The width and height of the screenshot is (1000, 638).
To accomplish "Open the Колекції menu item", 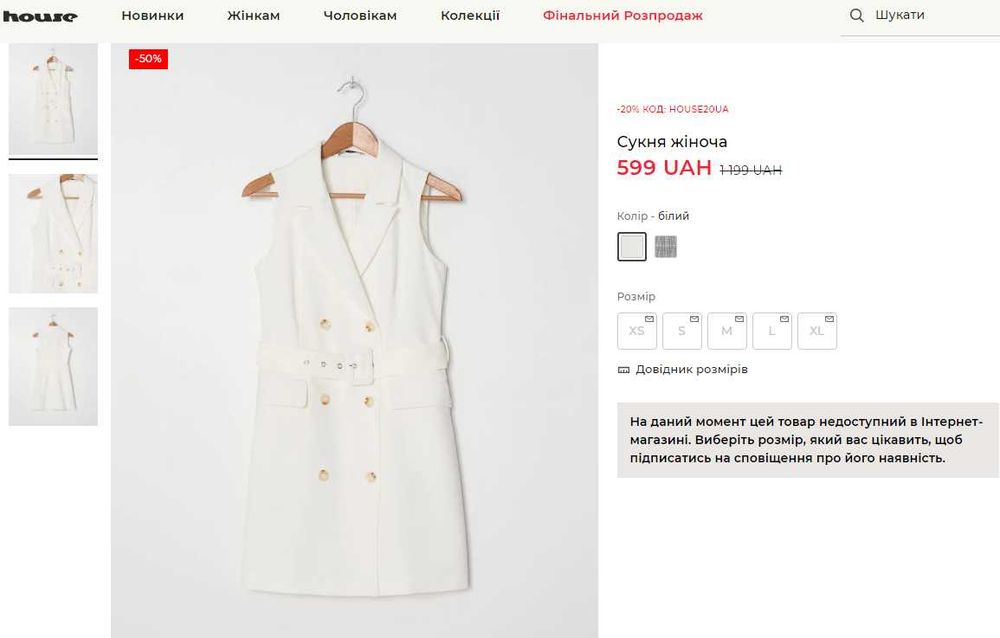I will tap(469, 16).
